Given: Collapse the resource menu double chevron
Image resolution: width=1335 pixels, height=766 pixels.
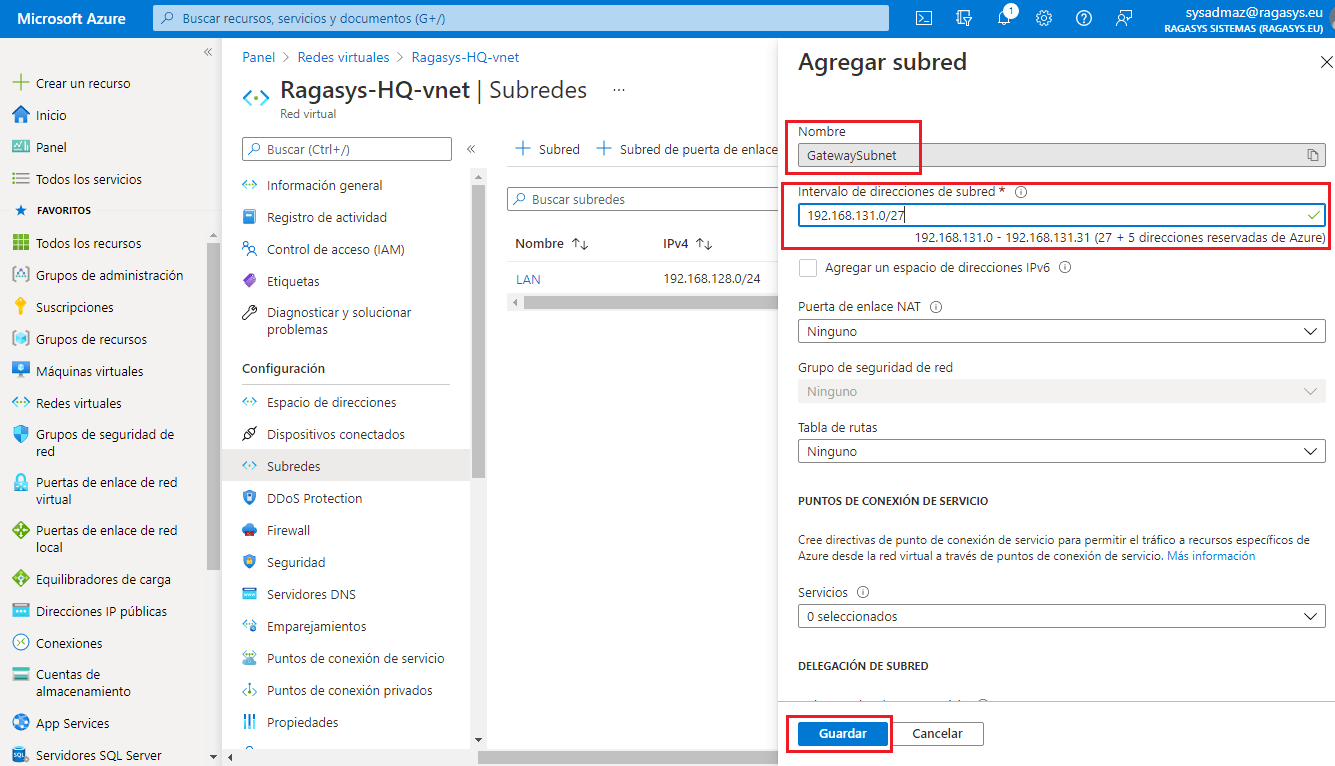Looking at the screenshot, I should tap(471, 149).
